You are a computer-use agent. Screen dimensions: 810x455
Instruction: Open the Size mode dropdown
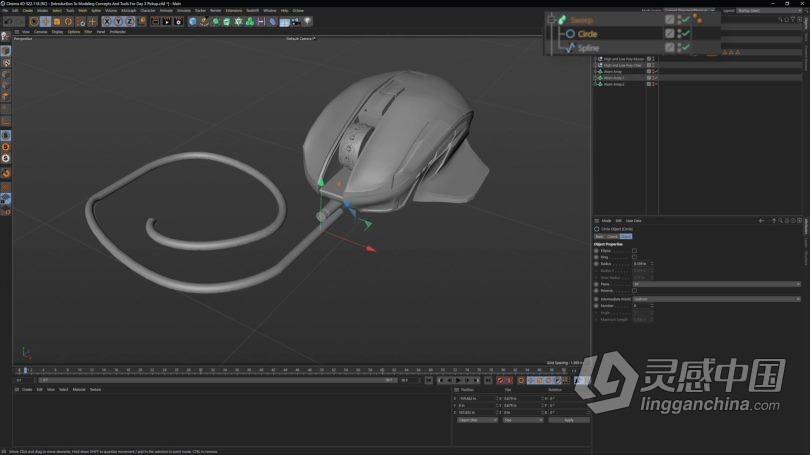tap(523, 420)
